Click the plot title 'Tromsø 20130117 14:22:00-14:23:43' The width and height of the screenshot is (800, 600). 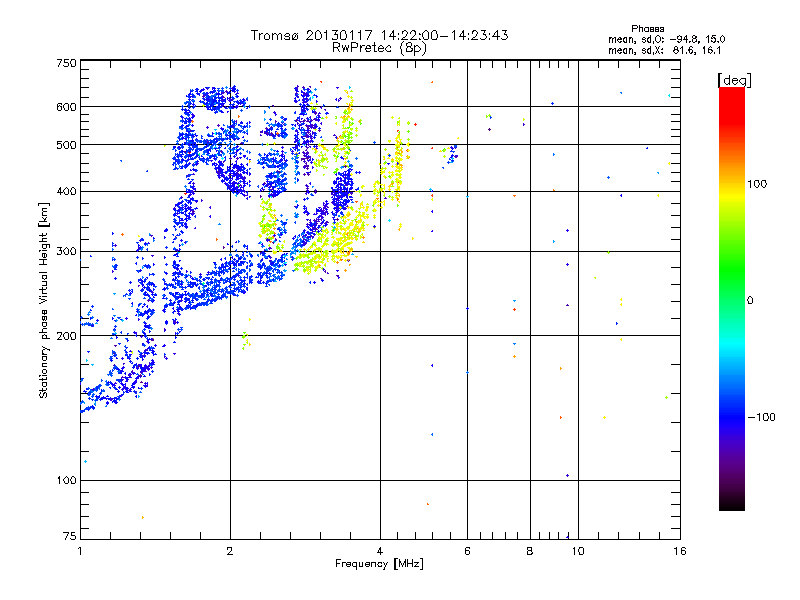(379, 35)
